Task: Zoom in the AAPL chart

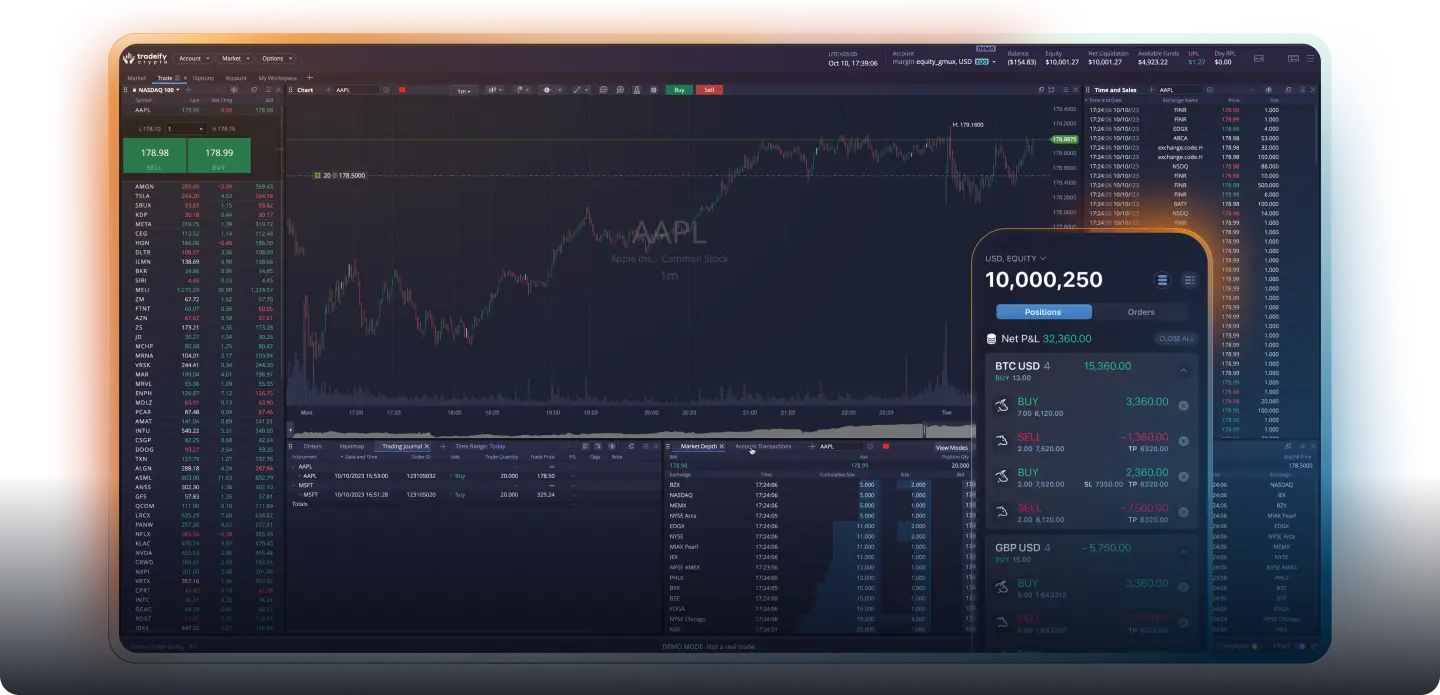Action: (620, 90)
